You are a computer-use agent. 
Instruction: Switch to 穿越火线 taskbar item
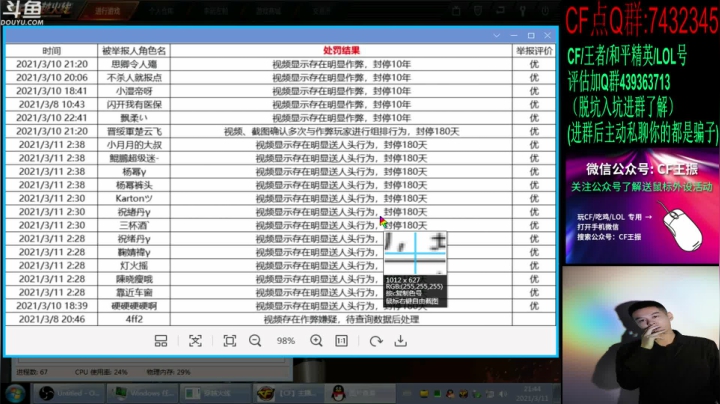point(215,393)
